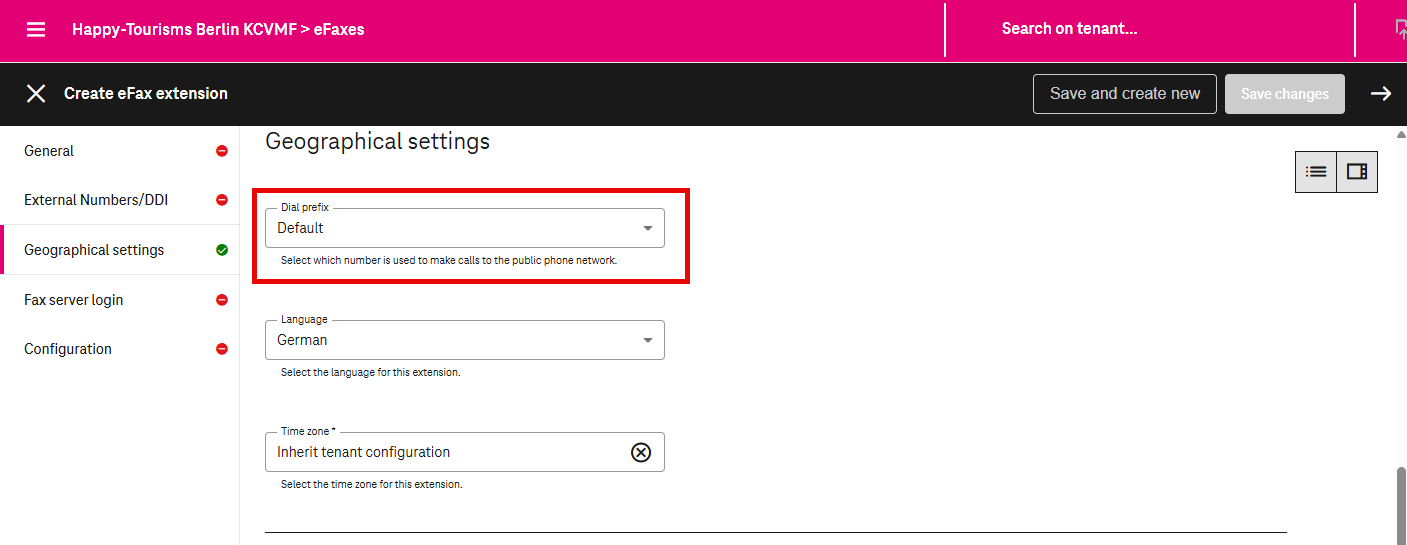
Task: Click the green check beside Geographical settings
Action: pyautogui.click(x=222, y=250)
